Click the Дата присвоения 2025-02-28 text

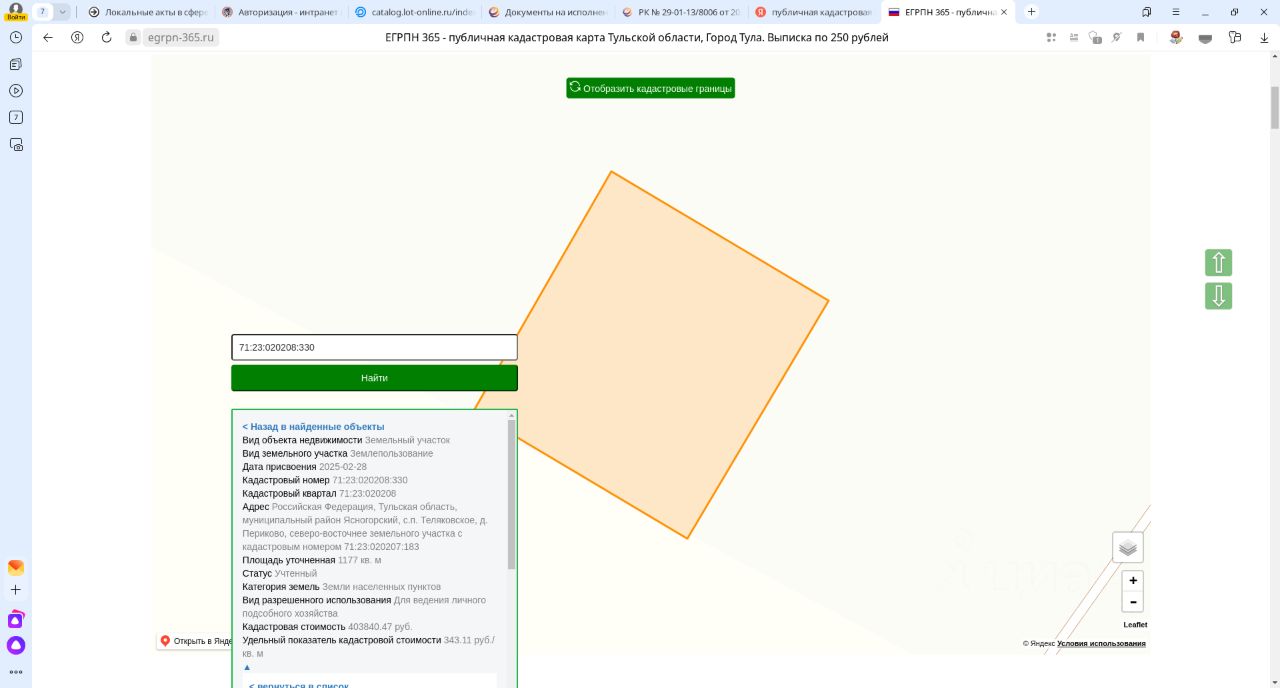tap(304, 466)
